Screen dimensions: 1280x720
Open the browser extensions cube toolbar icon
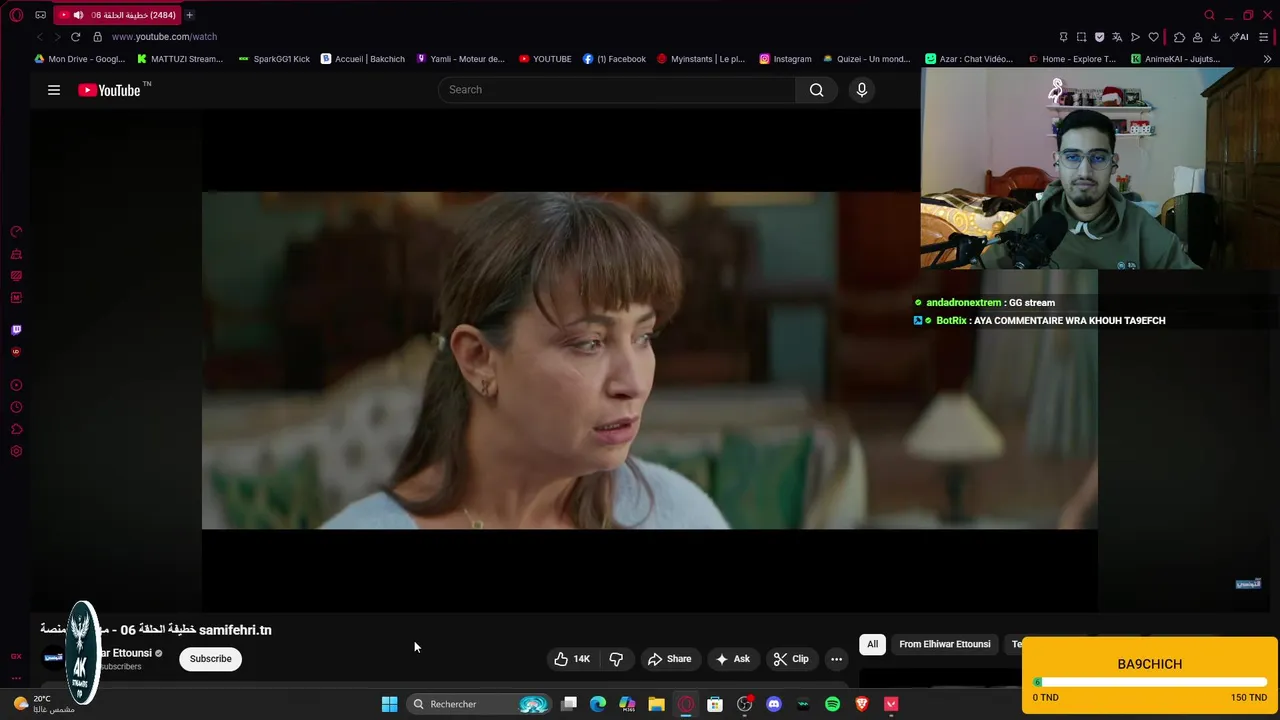[x=1179, y=37]
